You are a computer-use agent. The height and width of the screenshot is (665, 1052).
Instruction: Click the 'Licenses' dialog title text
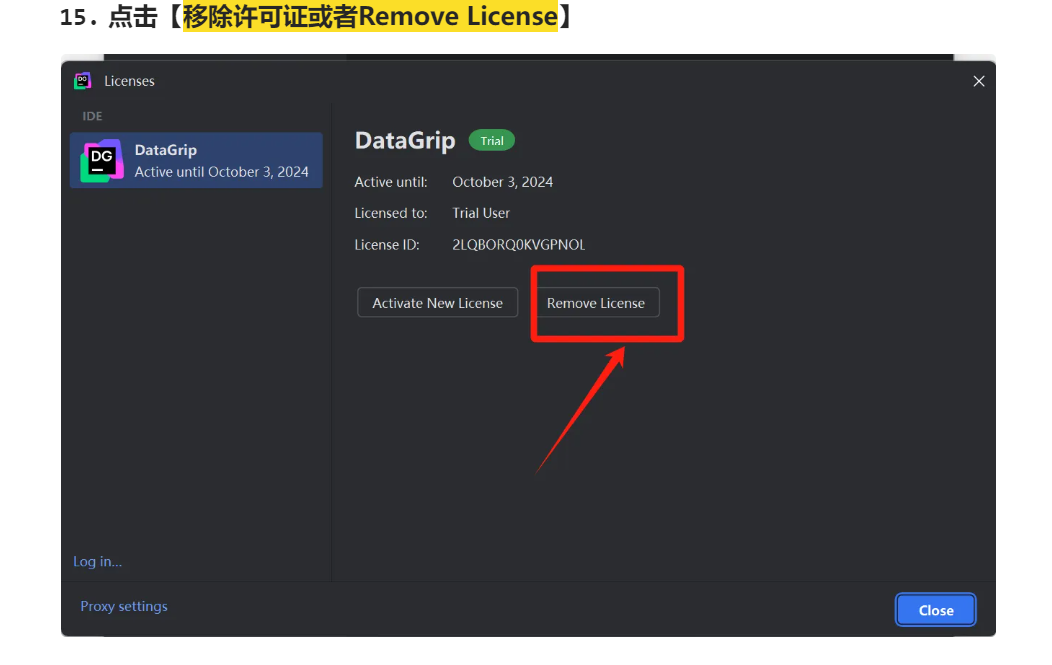coord(129,81)
